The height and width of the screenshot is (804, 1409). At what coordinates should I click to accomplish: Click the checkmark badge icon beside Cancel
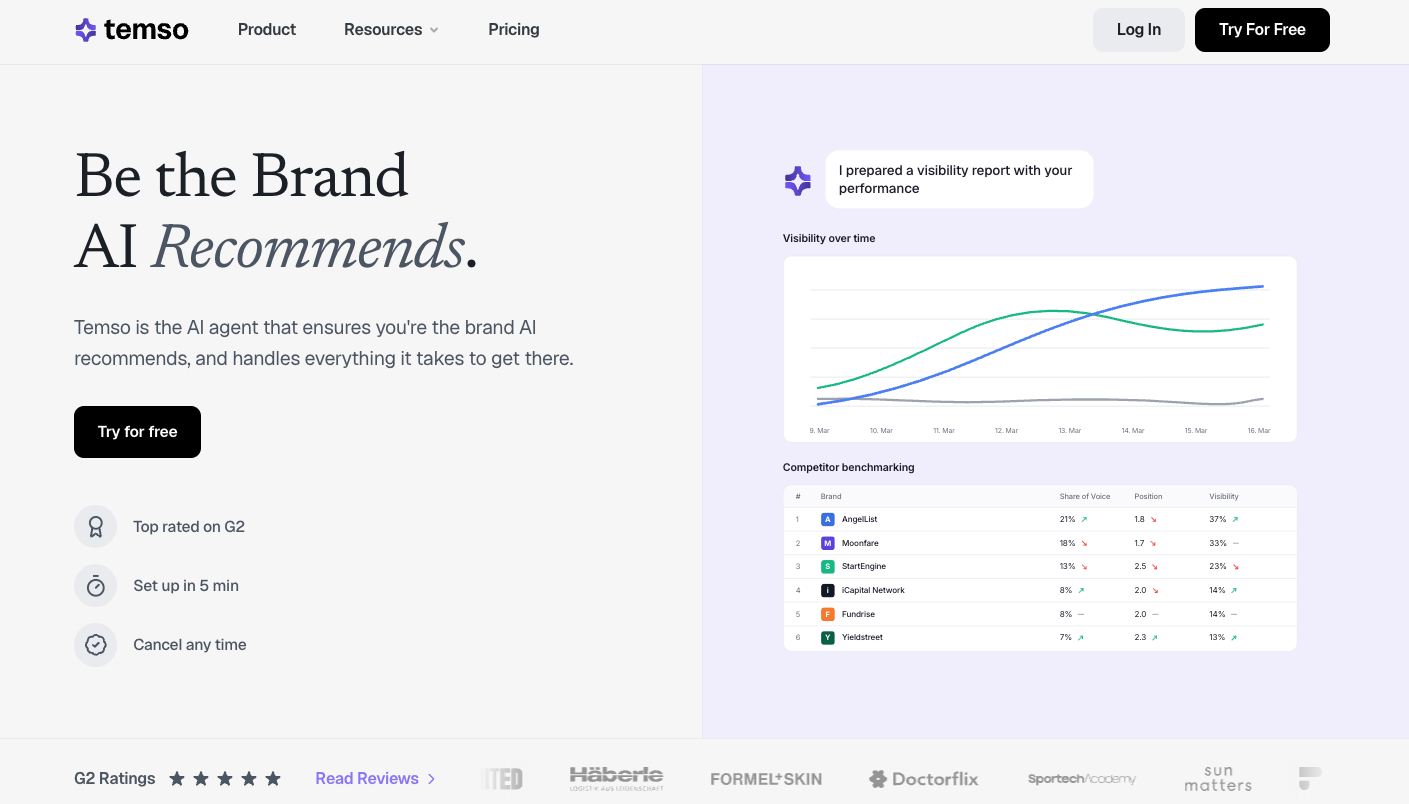(96, 645)
